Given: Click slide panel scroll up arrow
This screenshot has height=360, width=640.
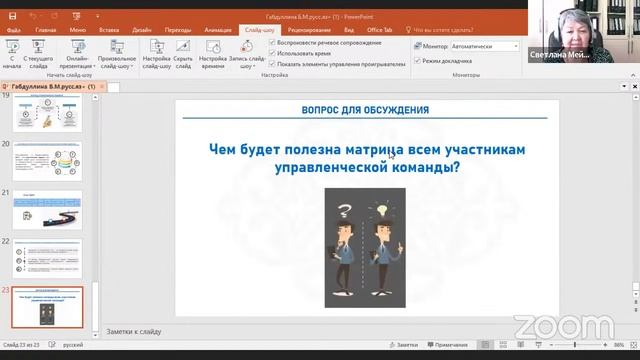Looking at the screenshot, I should (x=95, y=97).
